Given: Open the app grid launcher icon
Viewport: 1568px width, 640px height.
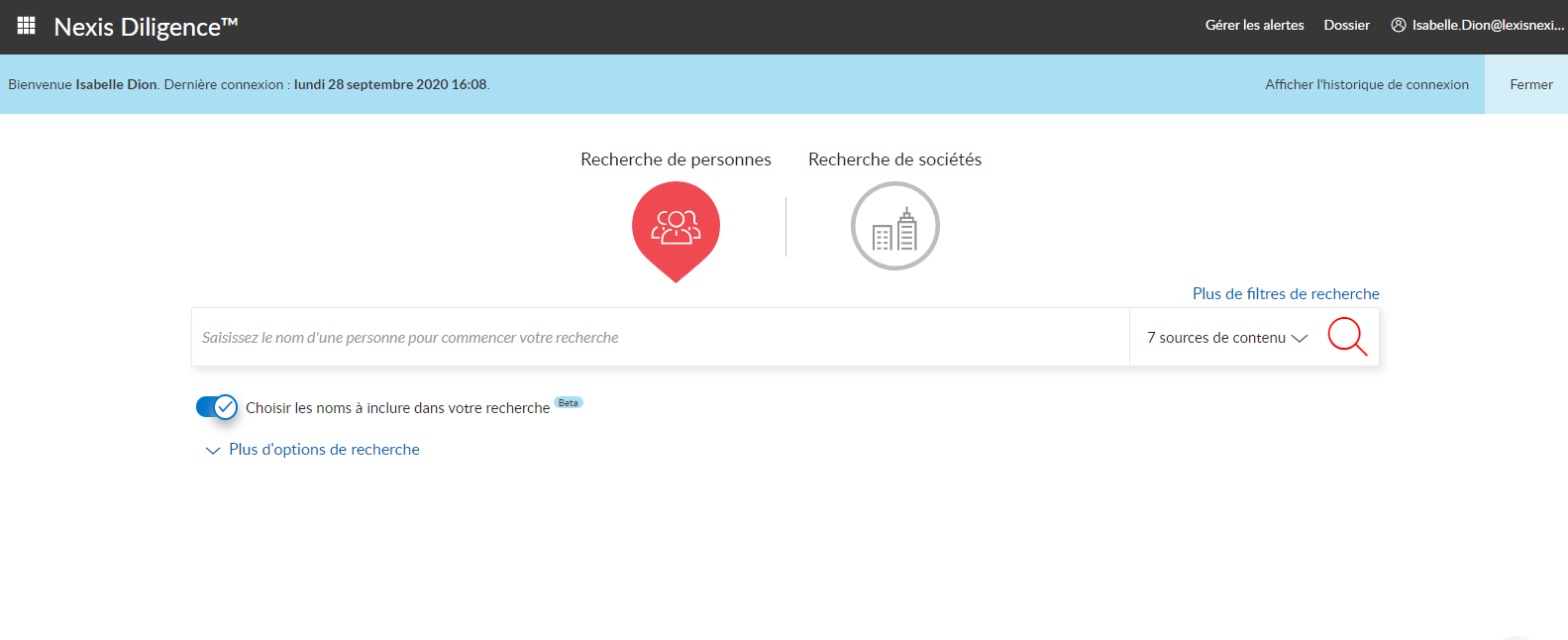Looking at the screenshot, I should pyautogui.click(x=27, y=26).
